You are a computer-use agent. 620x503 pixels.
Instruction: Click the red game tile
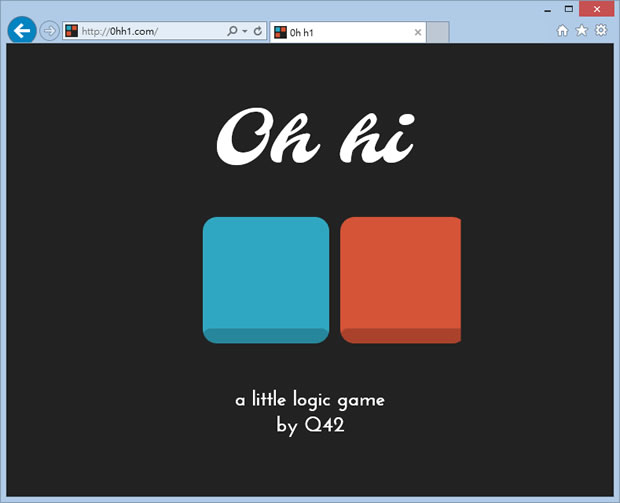point(401,280)
